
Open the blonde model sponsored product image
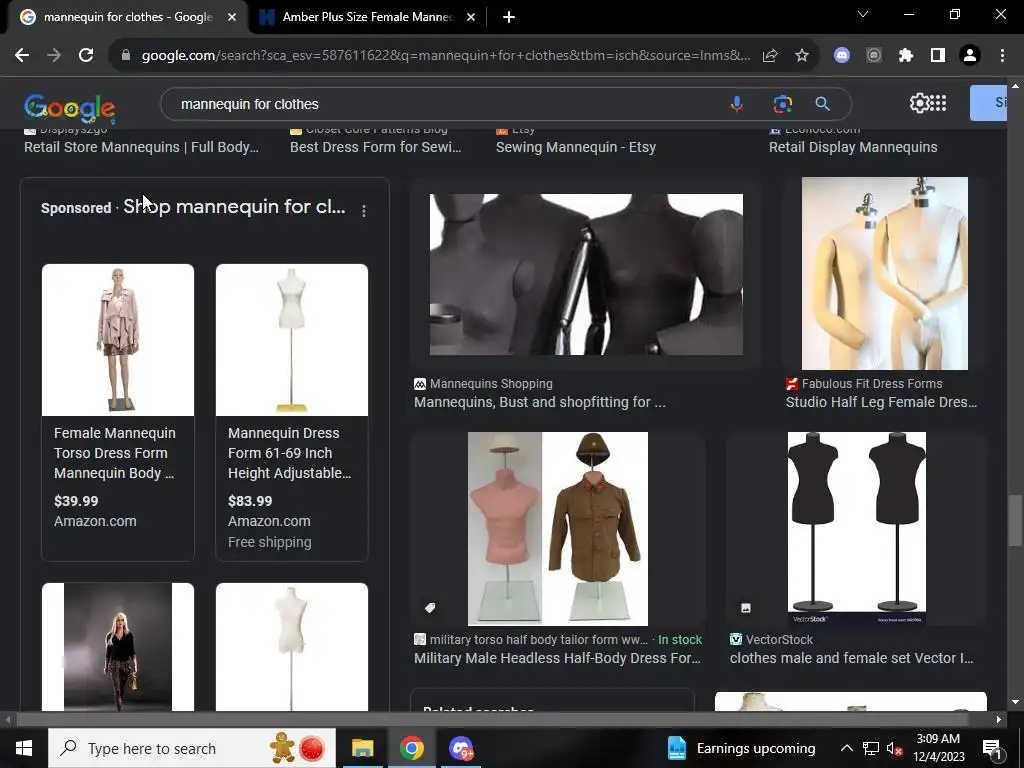118,647
